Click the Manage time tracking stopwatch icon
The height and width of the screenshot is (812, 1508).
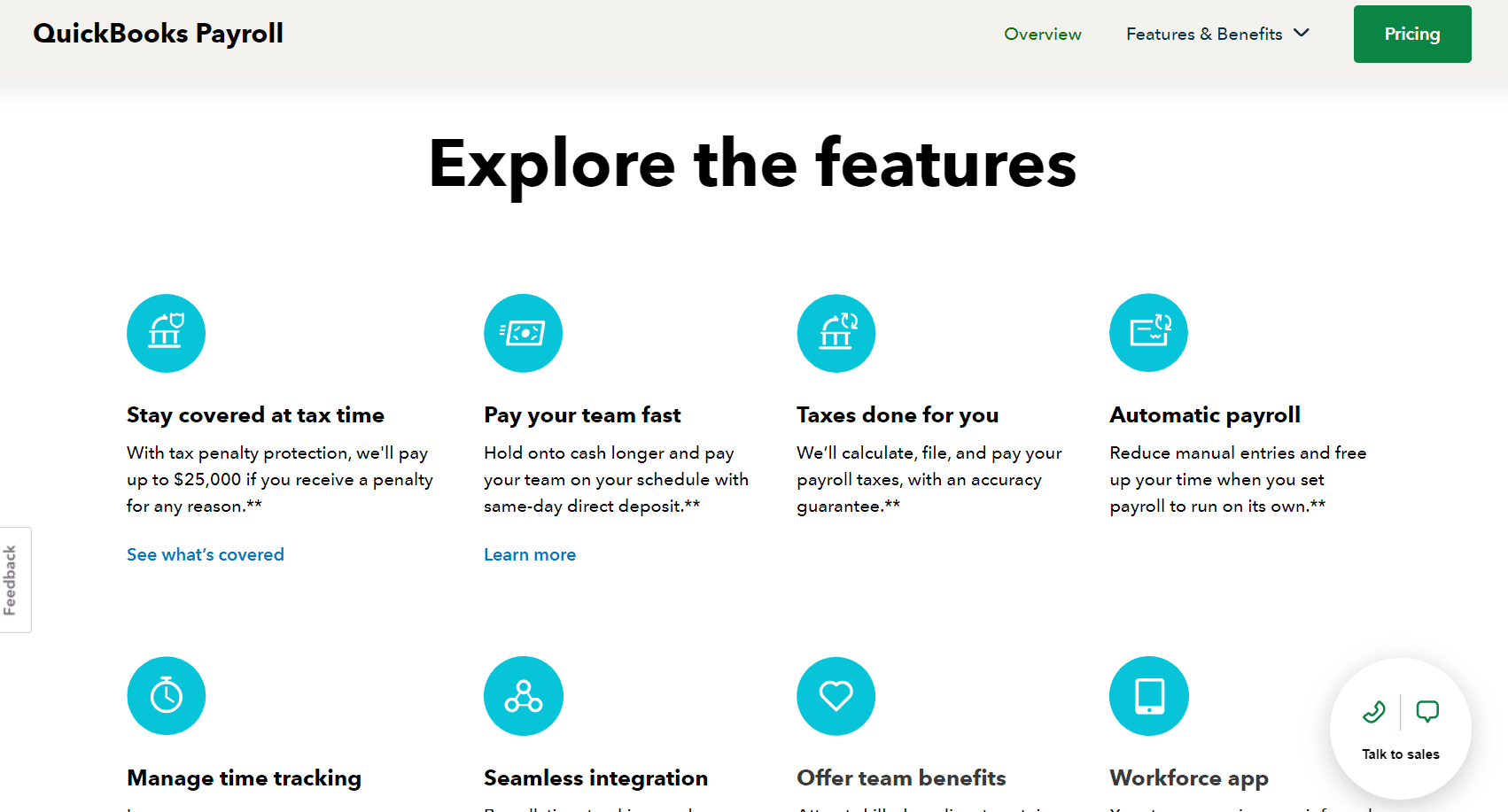pos(166,696)
